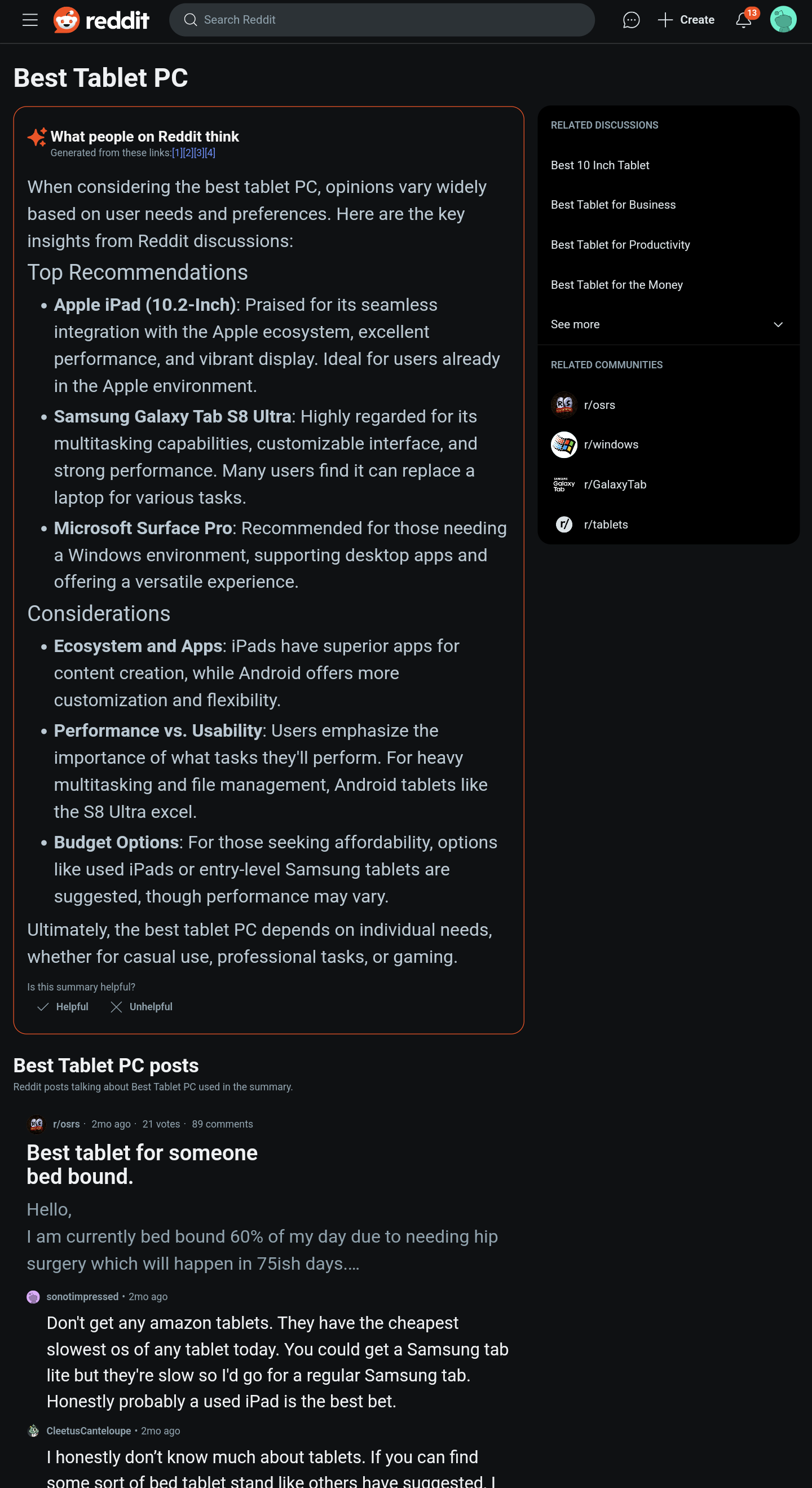Visit commenter sonotimpressed's profile

coord(82,1297)
